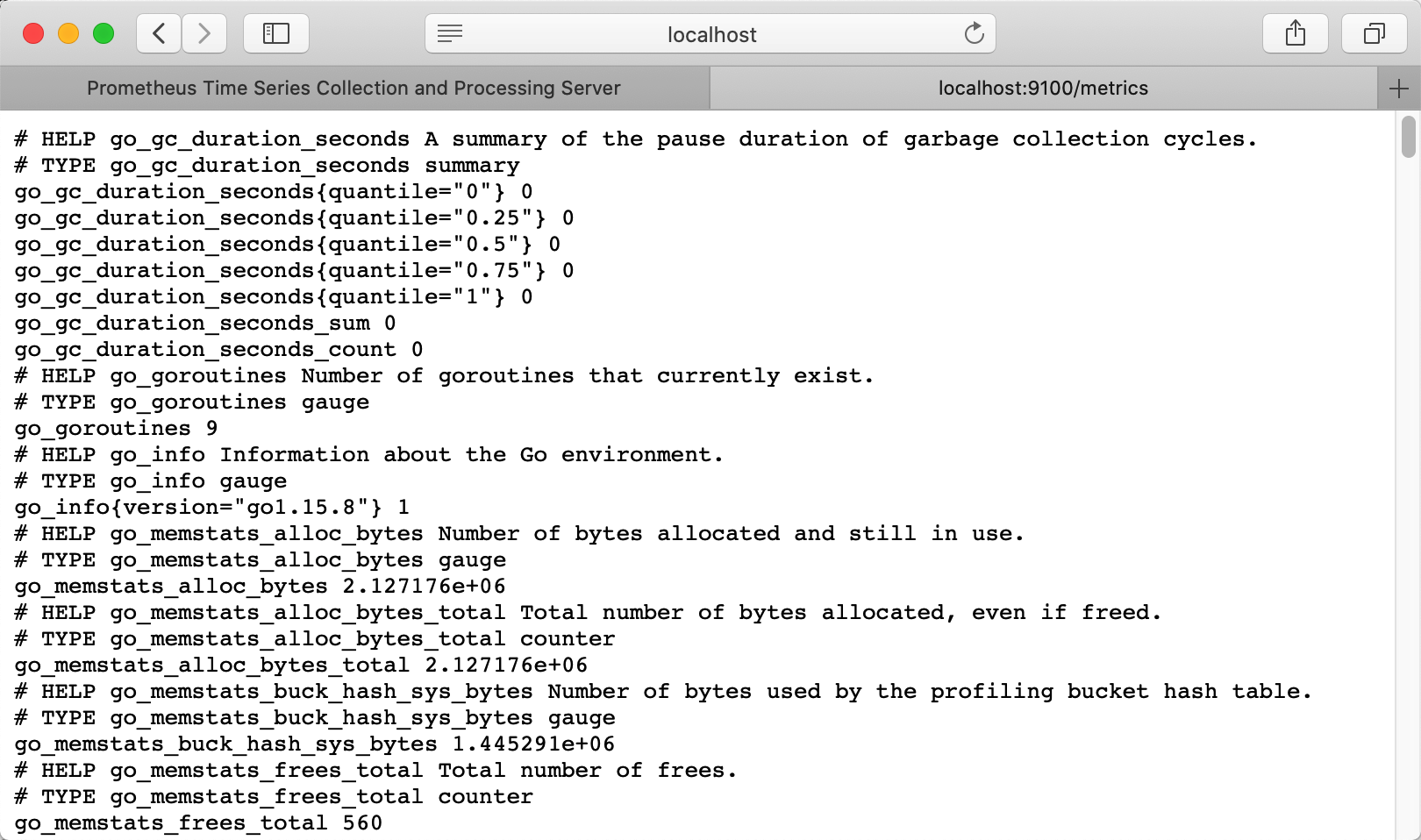This screenshot has height=840, width=1421.
Task: Add a new tab with the plus button
Action: [x=1399, y=89]
